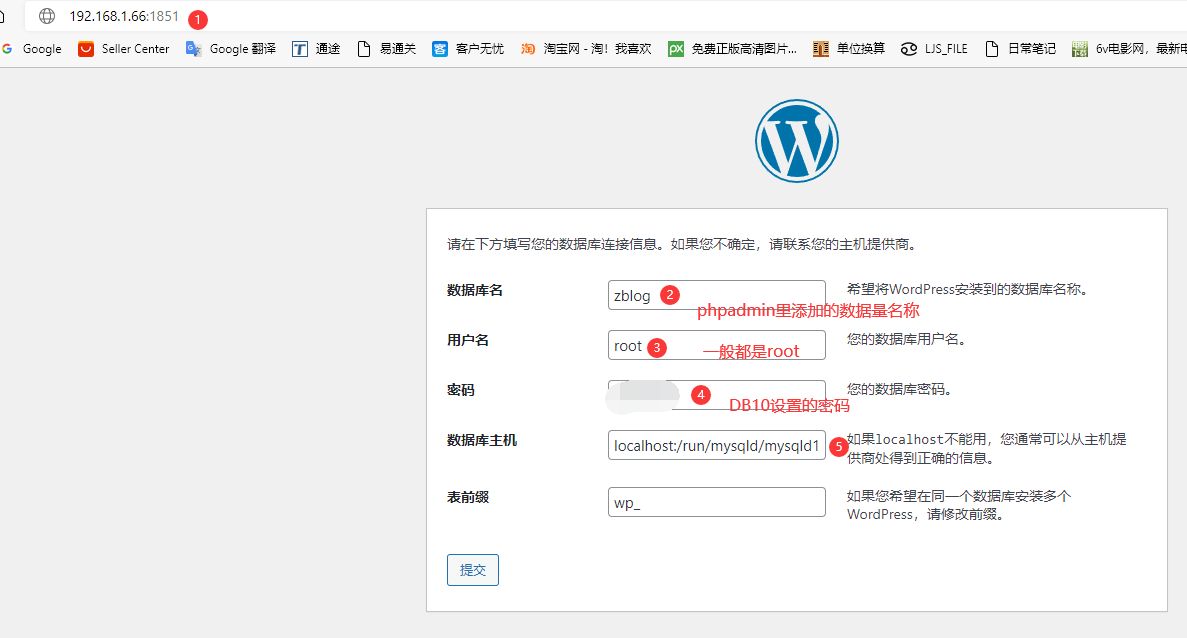The height and width of the screenshot is (638, 1187).
Task: Focus the 密码 input field
Action: point(716,395)
